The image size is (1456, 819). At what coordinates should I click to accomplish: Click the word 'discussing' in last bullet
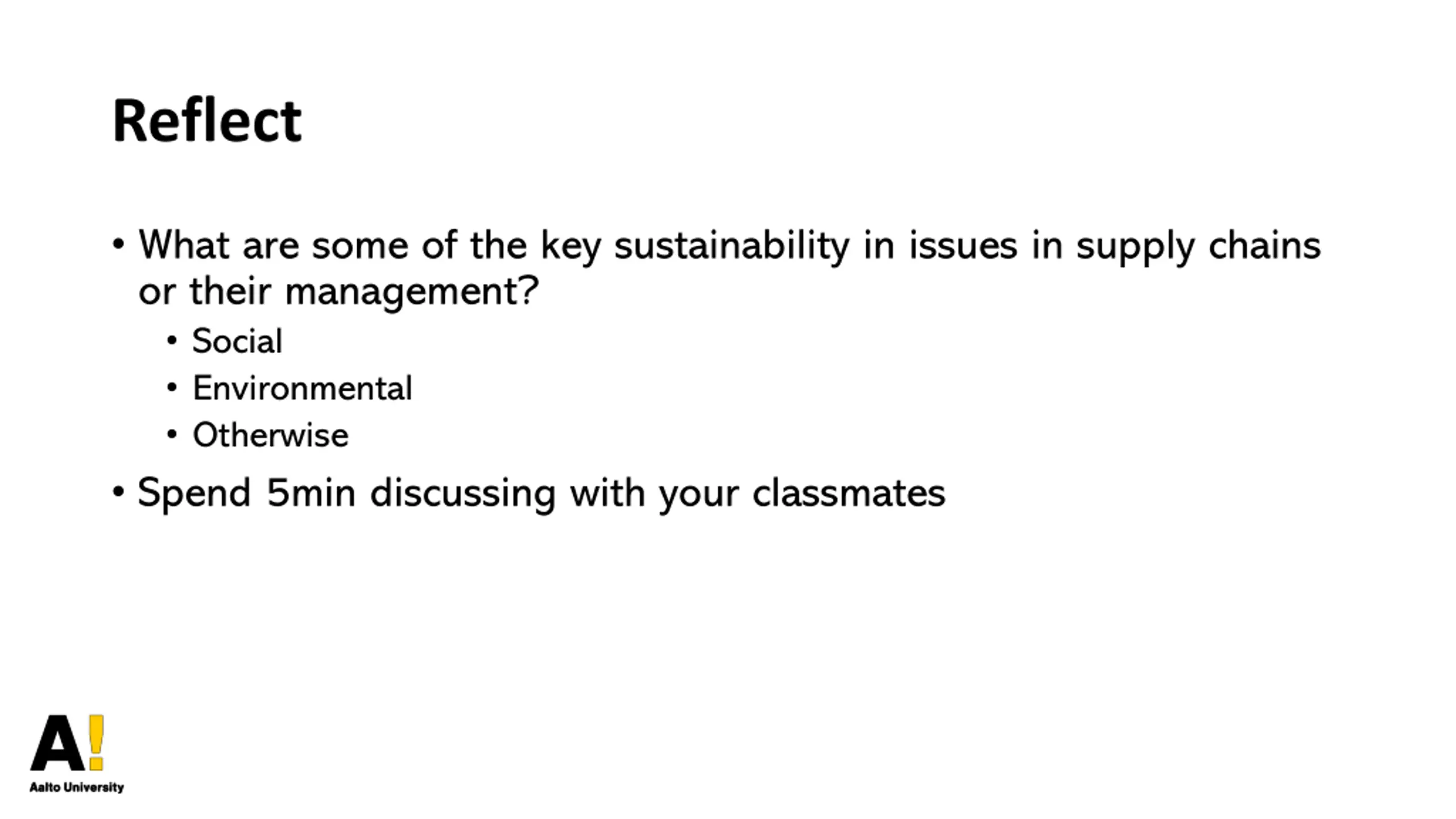tap(462, 493)
